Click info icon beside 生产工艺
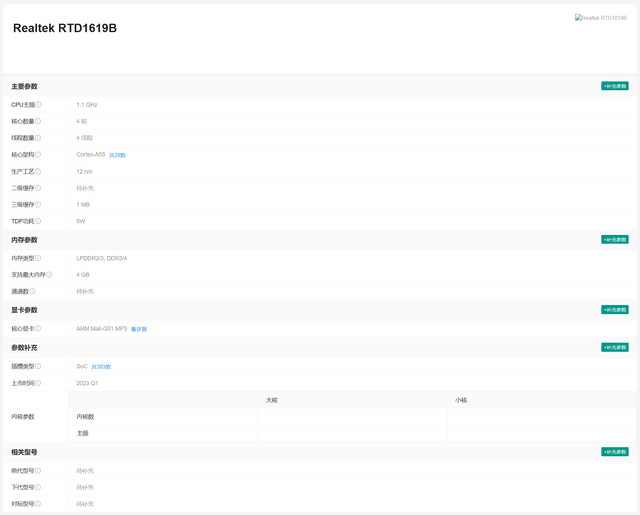 coord(38,171)
